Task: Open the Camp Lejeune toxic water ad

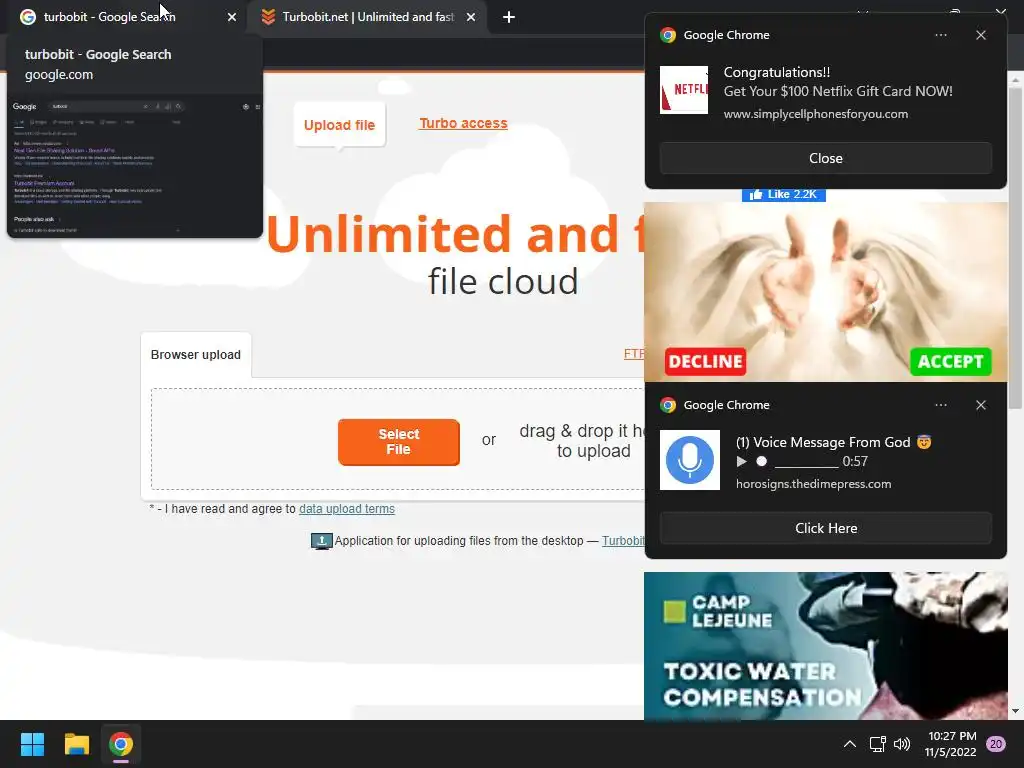Action: coord(825,646)
